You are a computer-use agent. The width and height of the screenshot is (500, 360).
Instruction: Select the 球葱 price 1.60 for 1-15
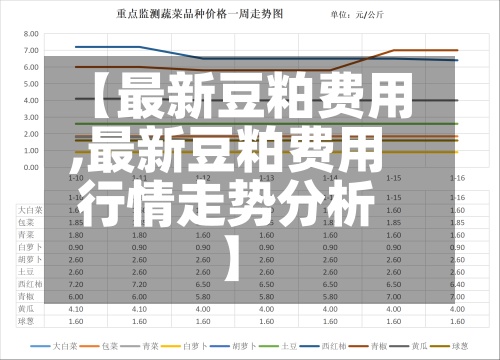(393, 321)
